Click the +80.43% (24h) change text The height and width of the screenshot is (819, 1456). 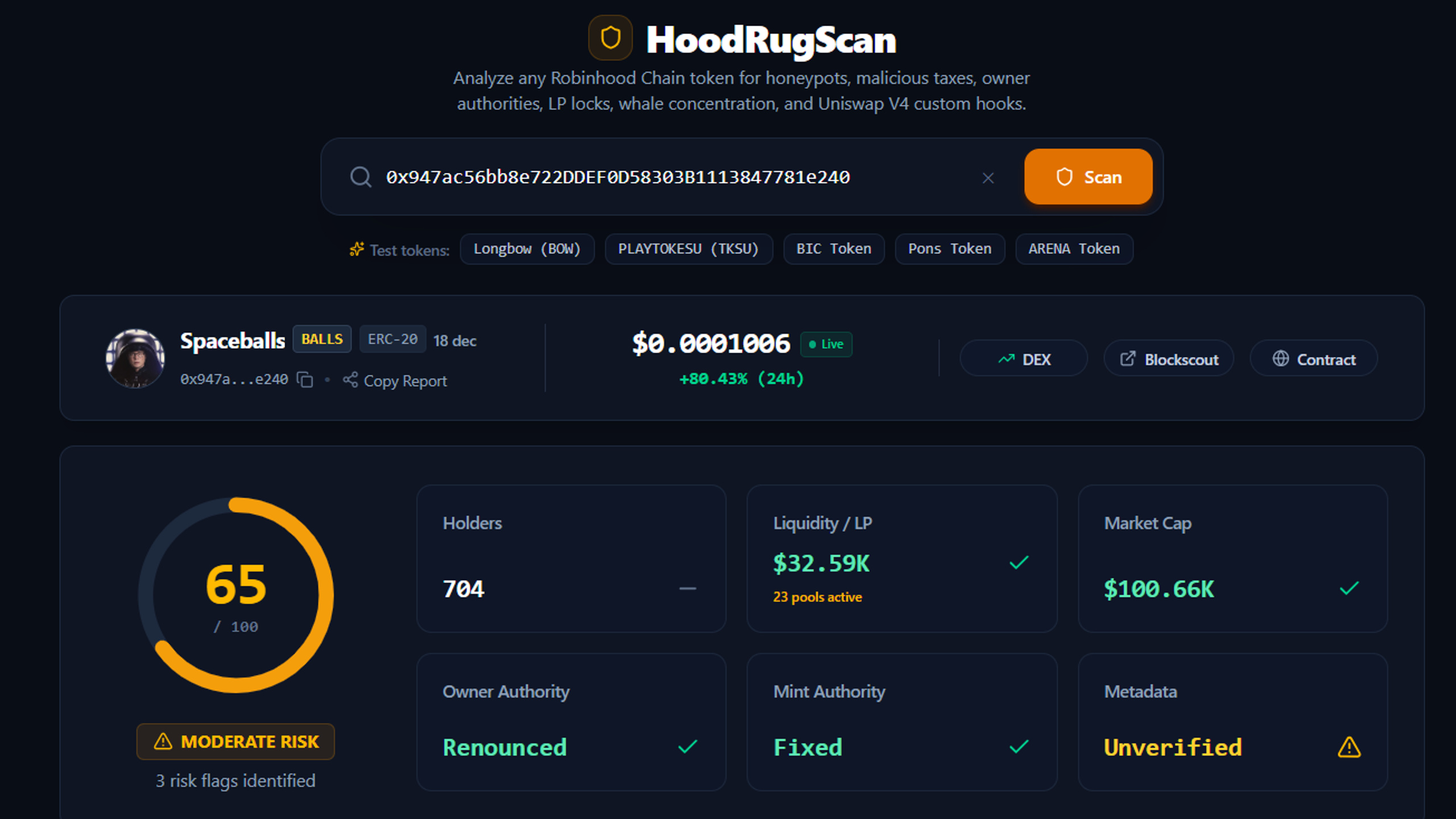pyautogui.click(x=742, y=379)
